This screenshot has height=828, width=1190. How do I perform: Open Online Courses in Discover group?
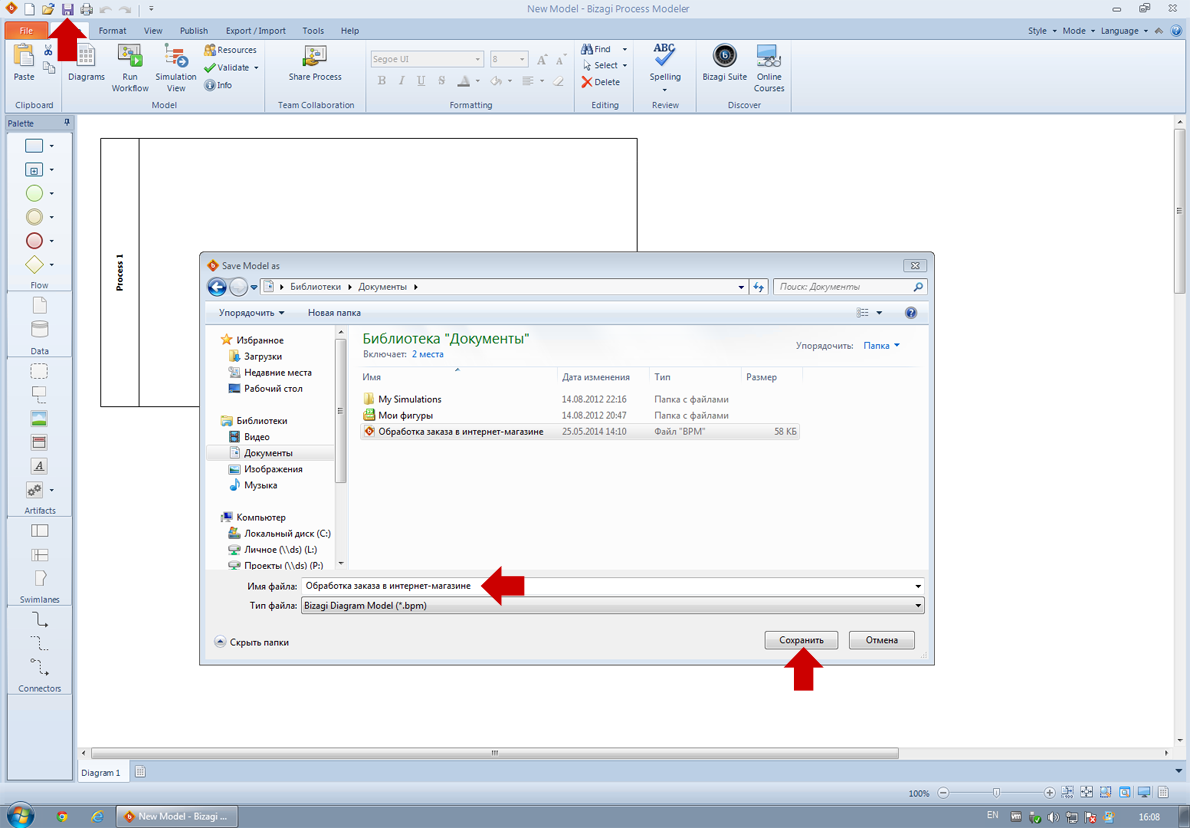(x=769, y=68)
